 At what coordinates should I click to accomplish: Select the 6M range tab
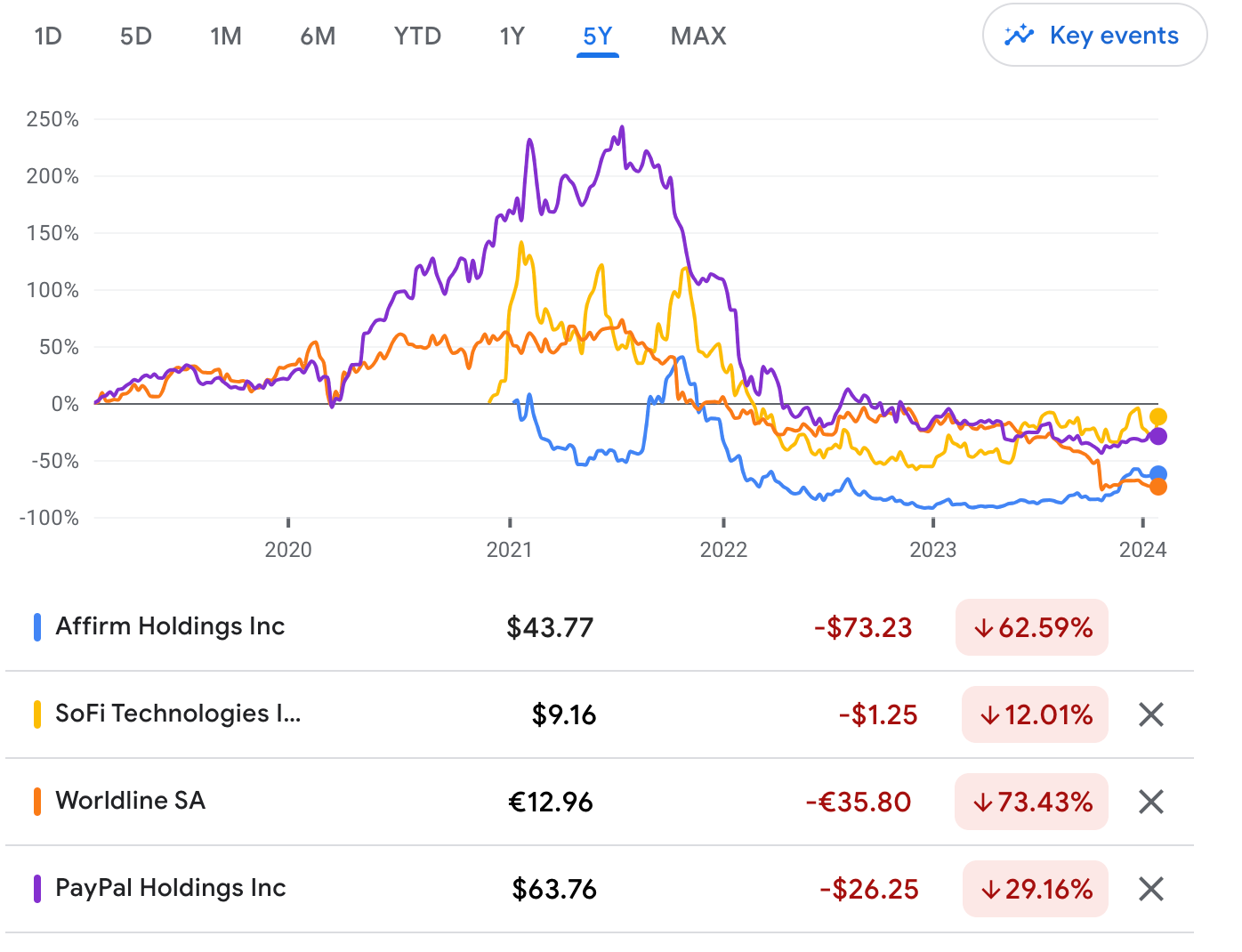click(318, 36)
